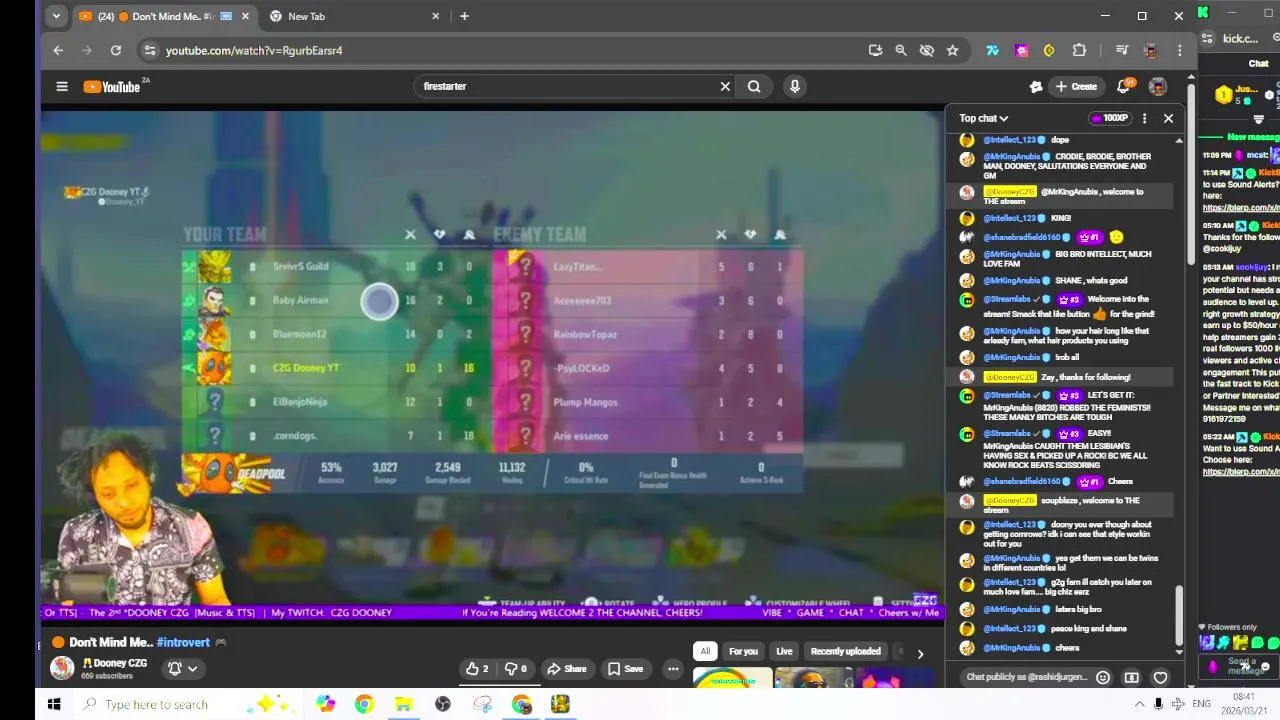Click the 100XP chat badge
Screen dimensions: 1280x720
click(x=1109, y=118)
